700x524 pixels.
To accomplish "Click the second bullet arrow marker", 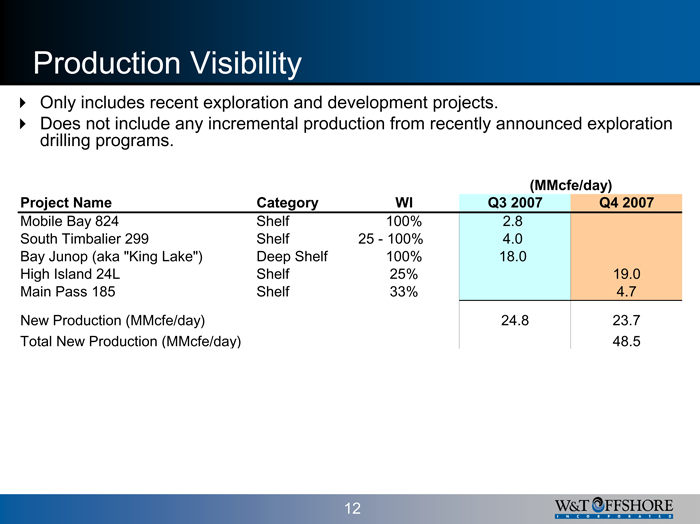I will (x=24, y=123).
